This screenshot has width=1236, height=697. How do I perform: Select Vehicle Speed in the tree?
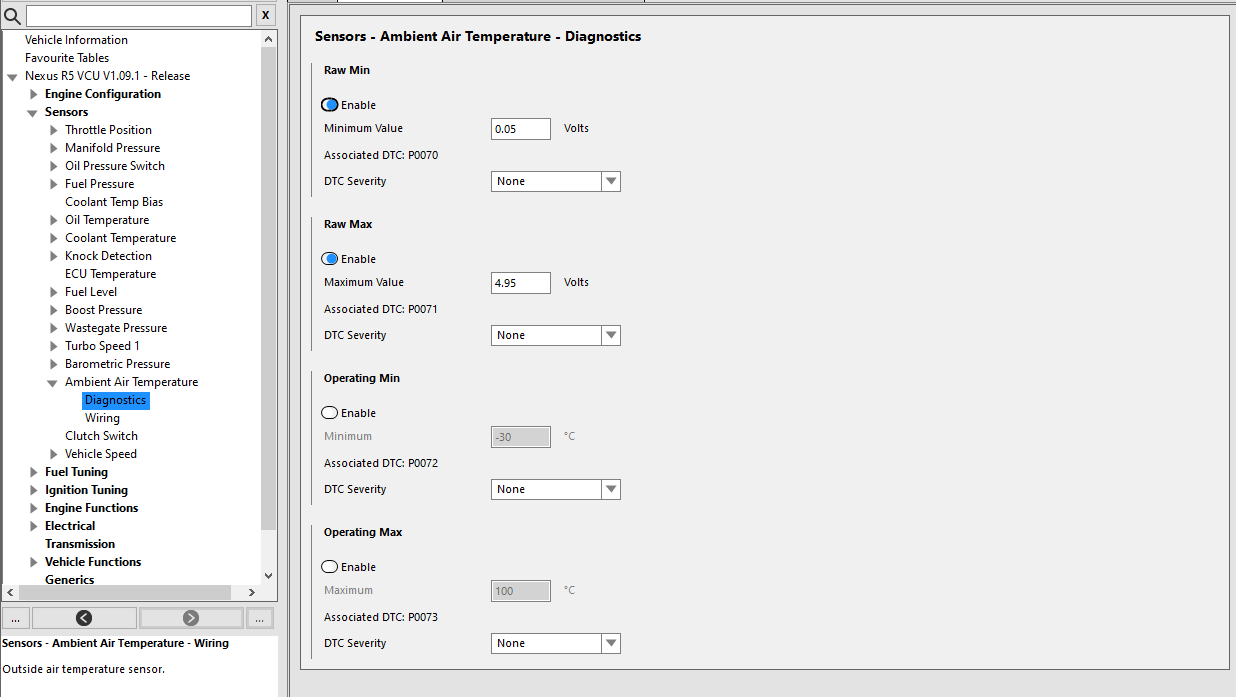(x=101, y=454)
